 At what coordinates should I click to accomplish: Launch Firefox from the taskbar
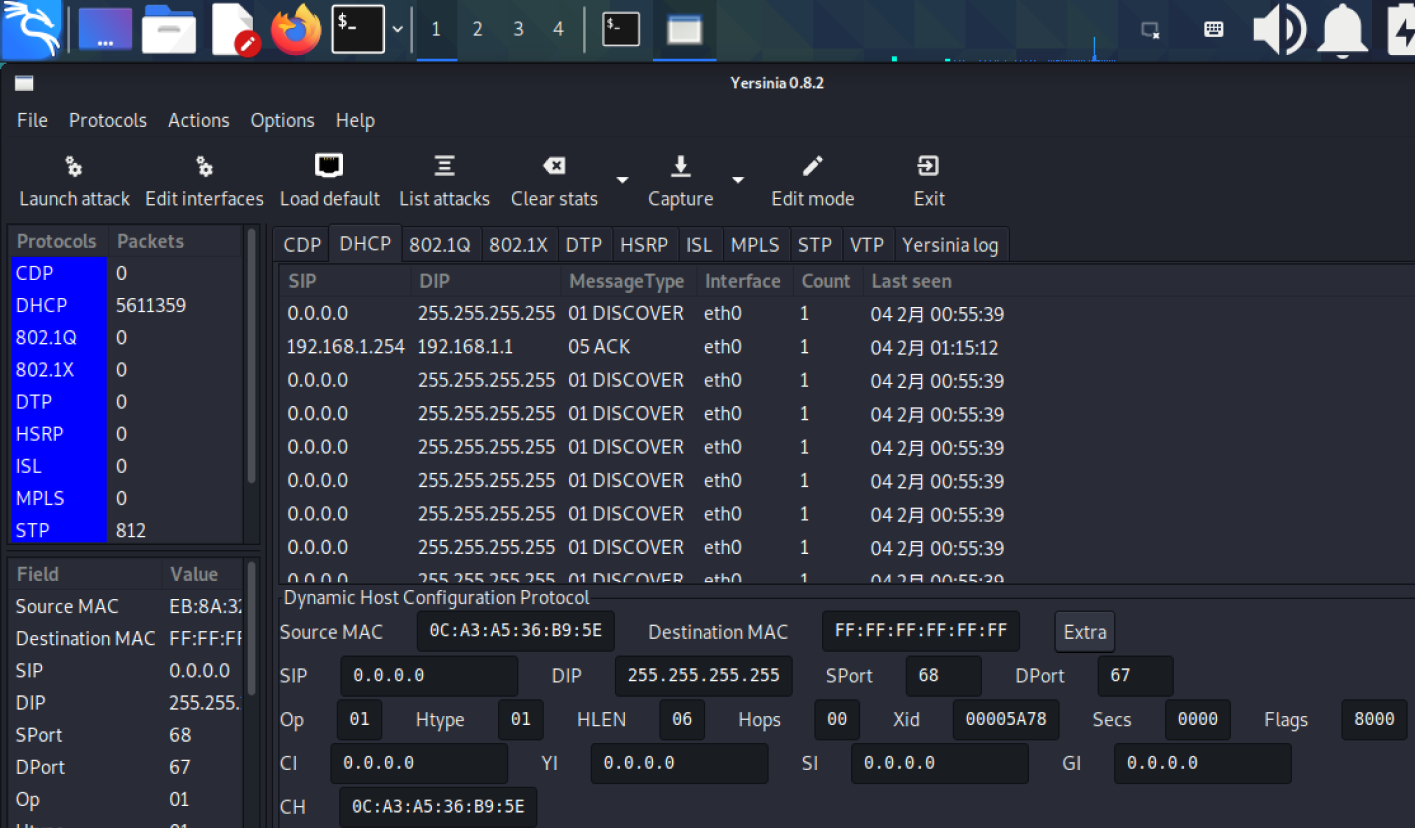(x=296, y=30)
